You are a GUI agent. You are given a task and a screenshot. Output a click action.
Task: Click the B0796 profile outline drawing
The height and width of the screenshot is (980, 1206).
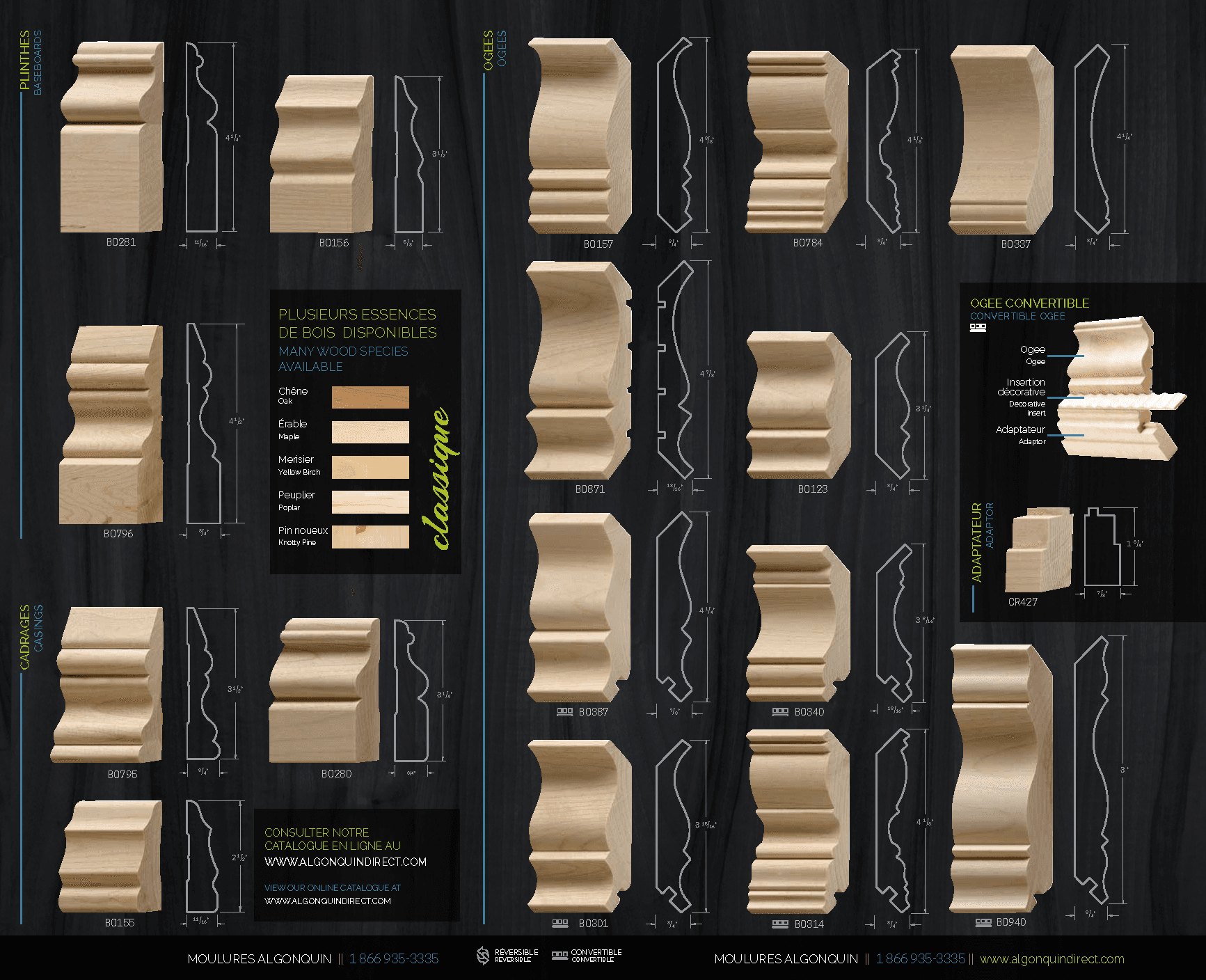[x=204, y=425]
